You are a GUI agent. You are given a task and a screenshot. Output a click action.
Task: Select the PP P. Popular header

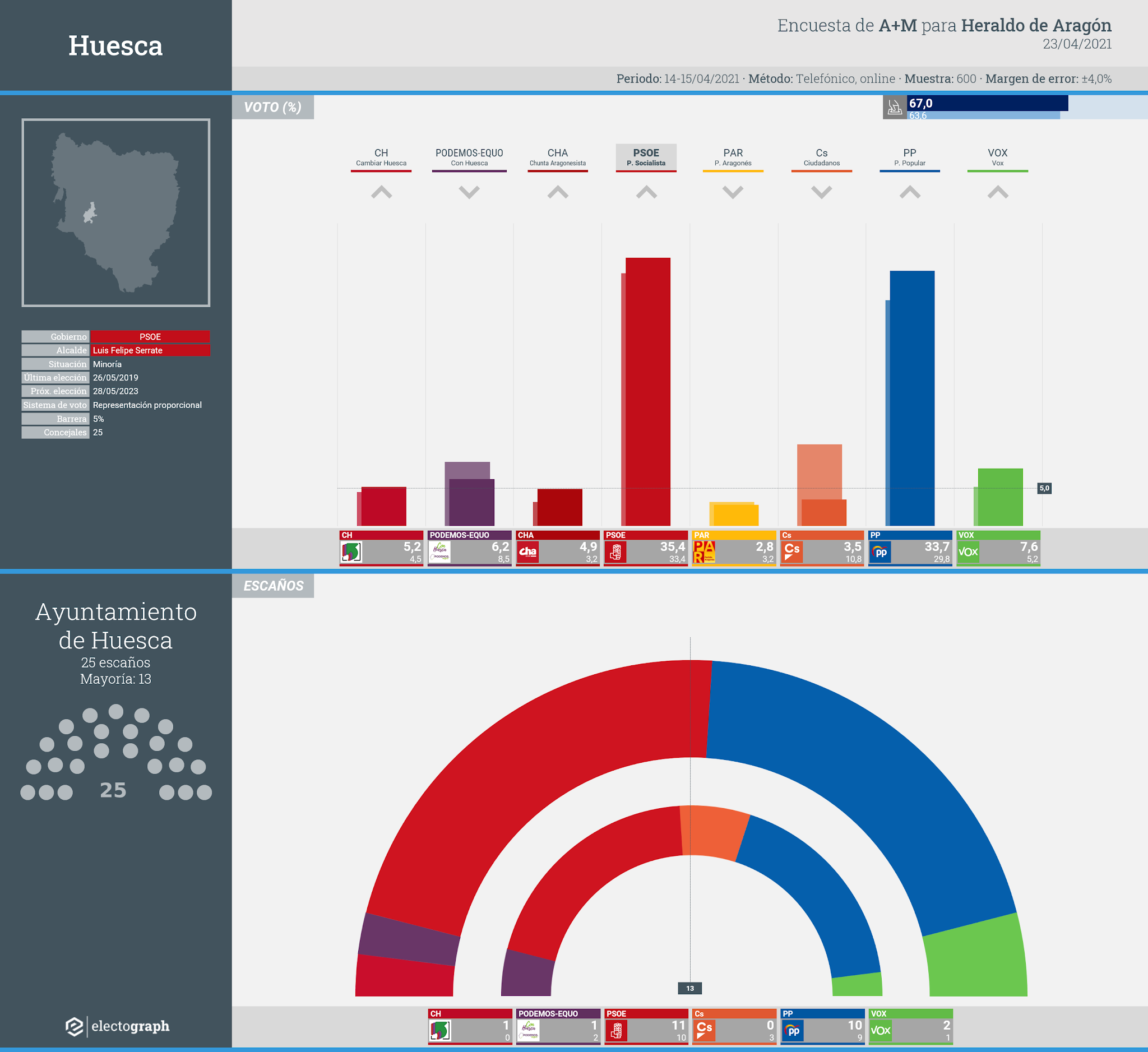pos(910,157)
